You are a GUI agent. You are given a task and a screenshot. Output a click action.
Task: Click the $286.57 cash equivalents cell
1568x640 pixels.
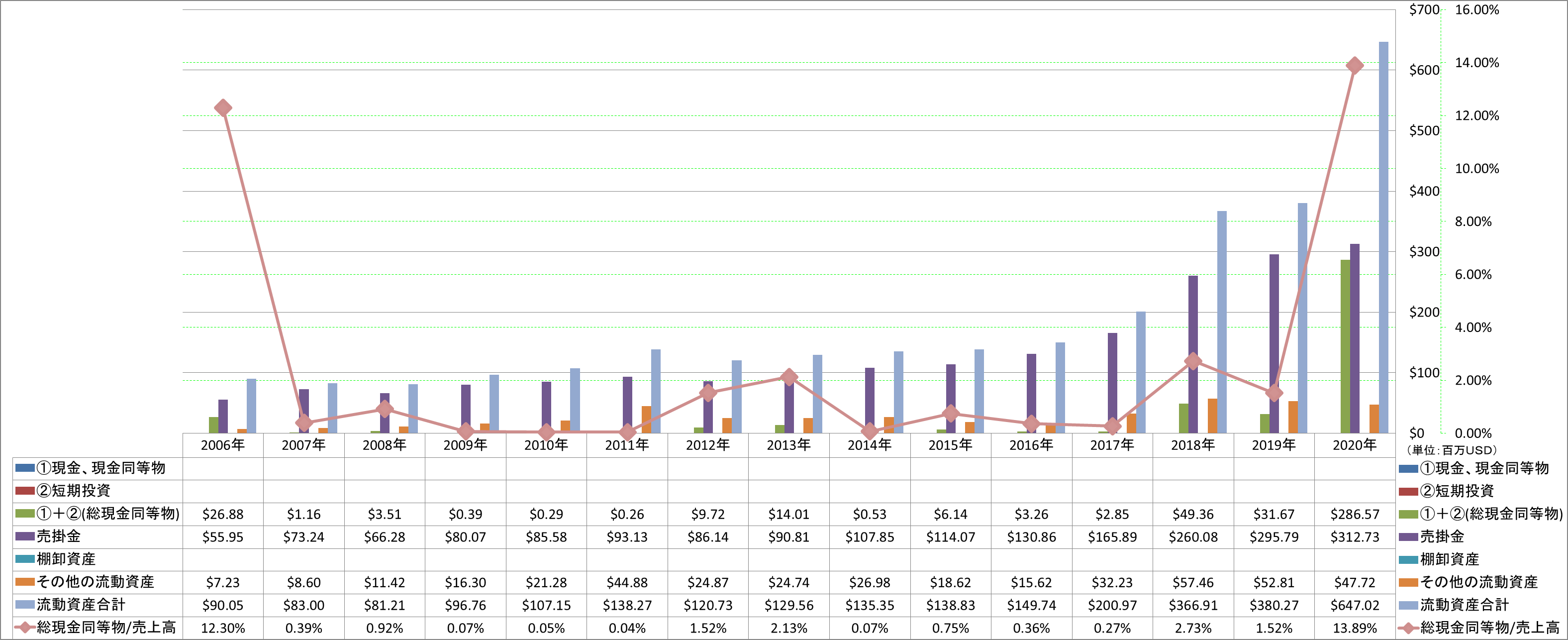[x=1355, y=514]
